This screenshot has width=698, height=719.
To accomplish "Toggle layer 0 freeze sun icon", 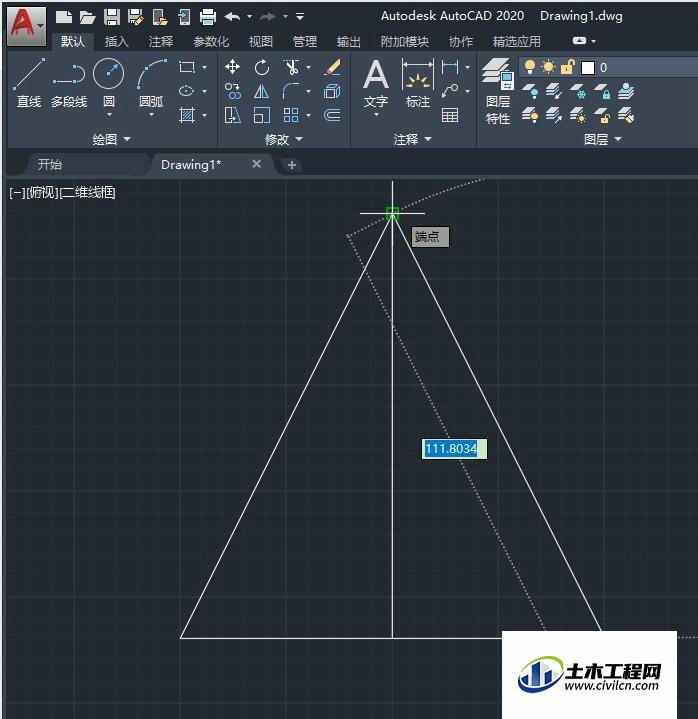I will pyautogui.click(x=548, y=67).
